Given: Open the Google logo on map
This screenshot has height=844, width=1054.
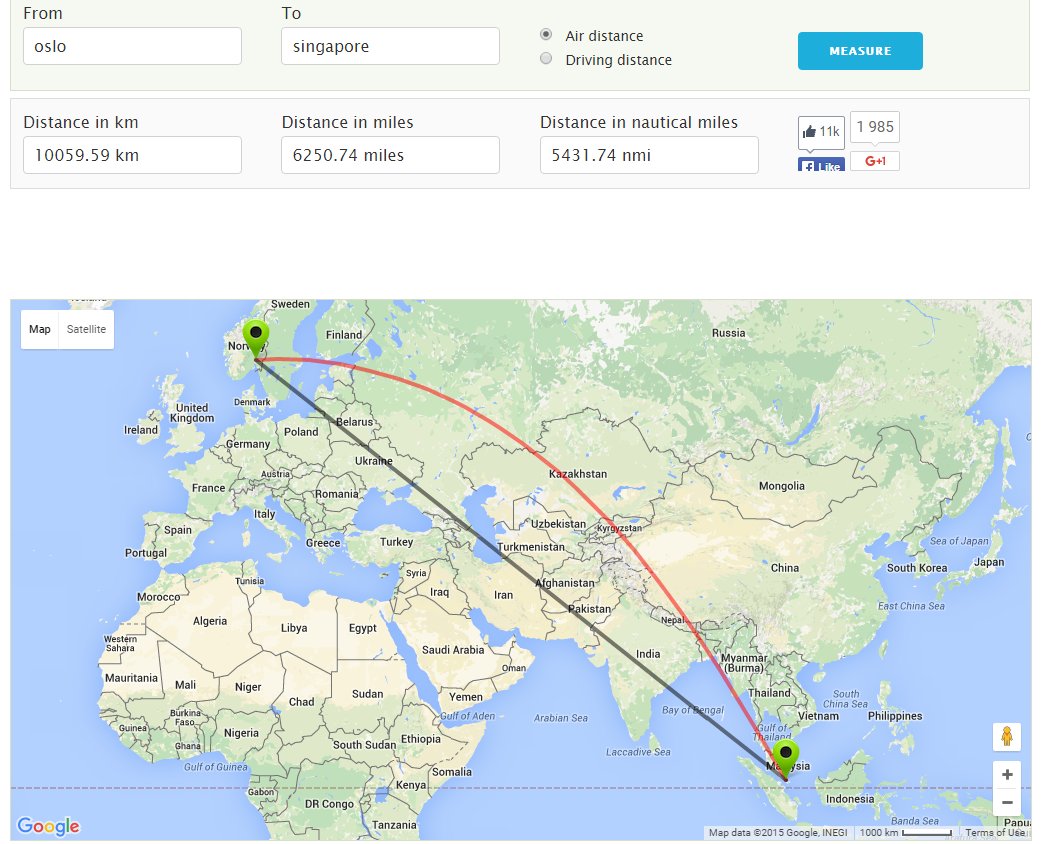Looking at the screenshot, I should click(48, 826).
